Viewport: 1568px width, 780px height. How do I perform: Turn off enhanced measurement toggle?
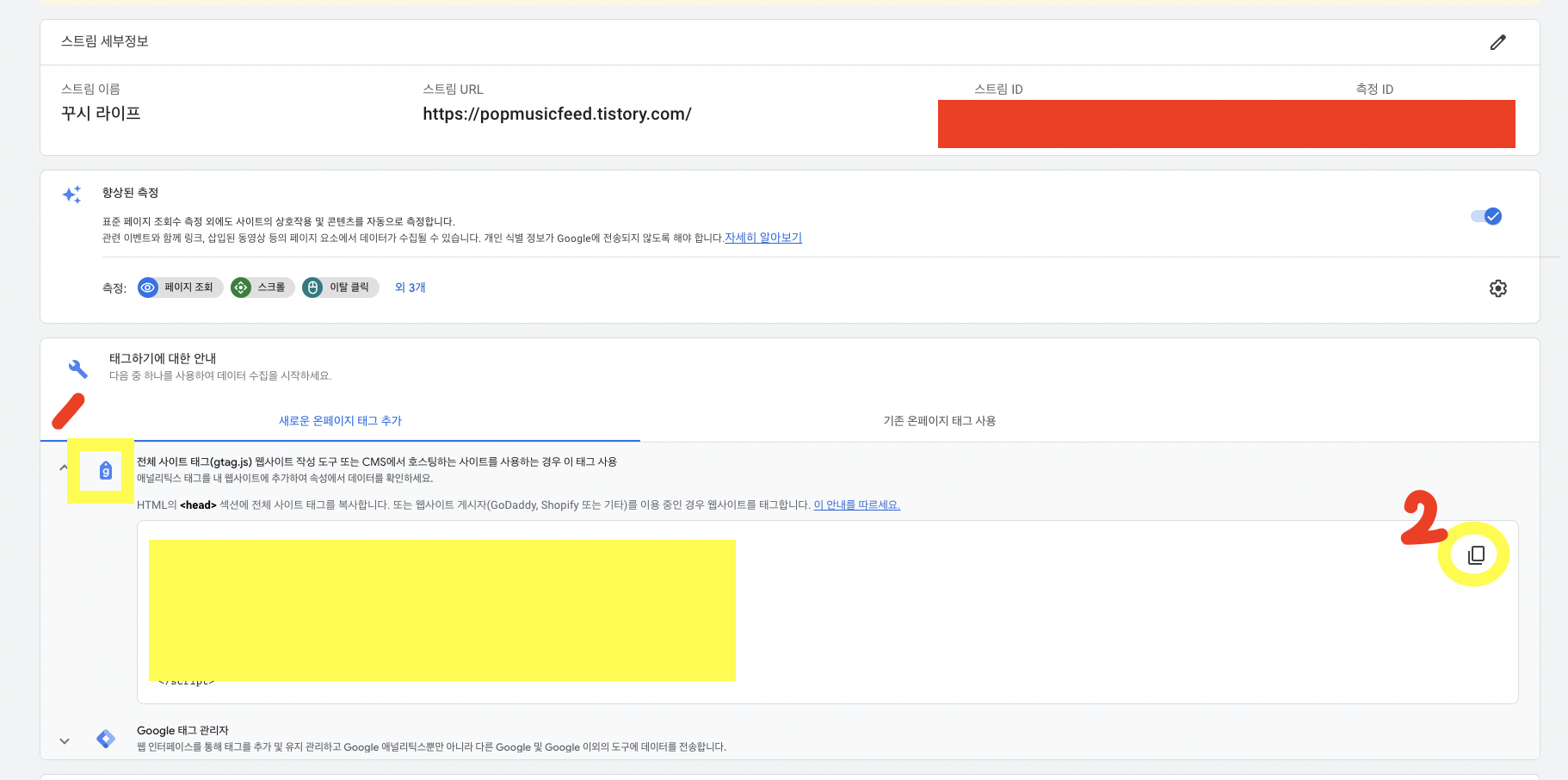[1486, 216]
